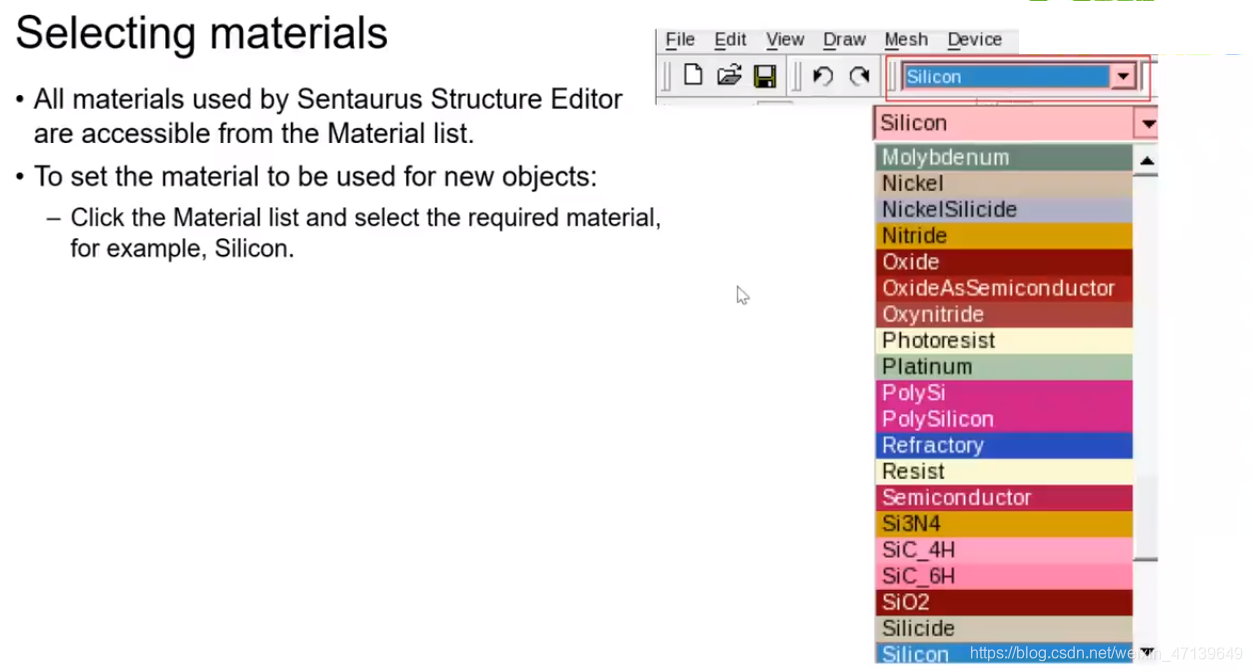Choose the Platinum entry
This screenshot has width=1252, height=672.
1004,366
